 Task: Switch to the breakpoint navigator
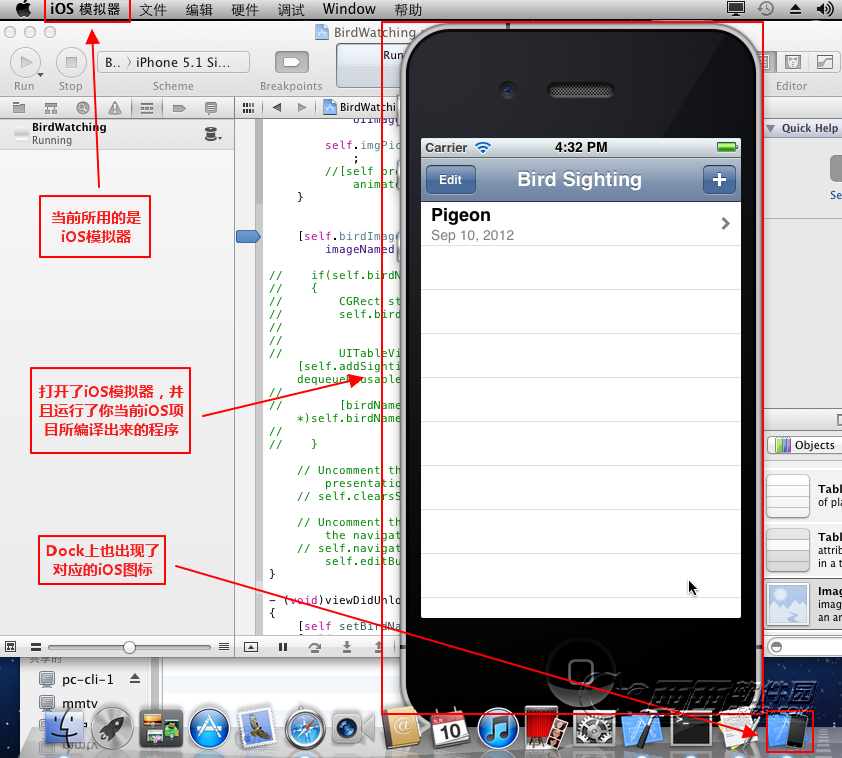tap(179, 108)
